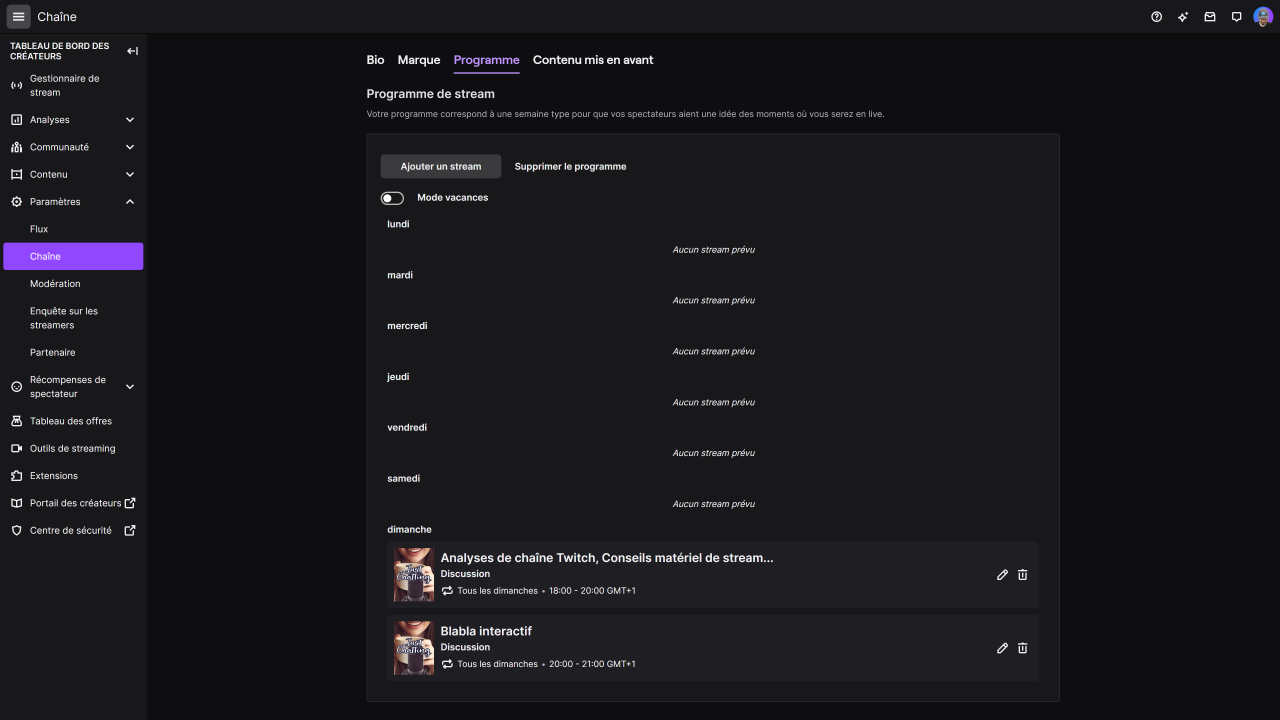Open the hamburger navigation menu
This screenshot has height=720, width=1280.
(x=18, y=17)
